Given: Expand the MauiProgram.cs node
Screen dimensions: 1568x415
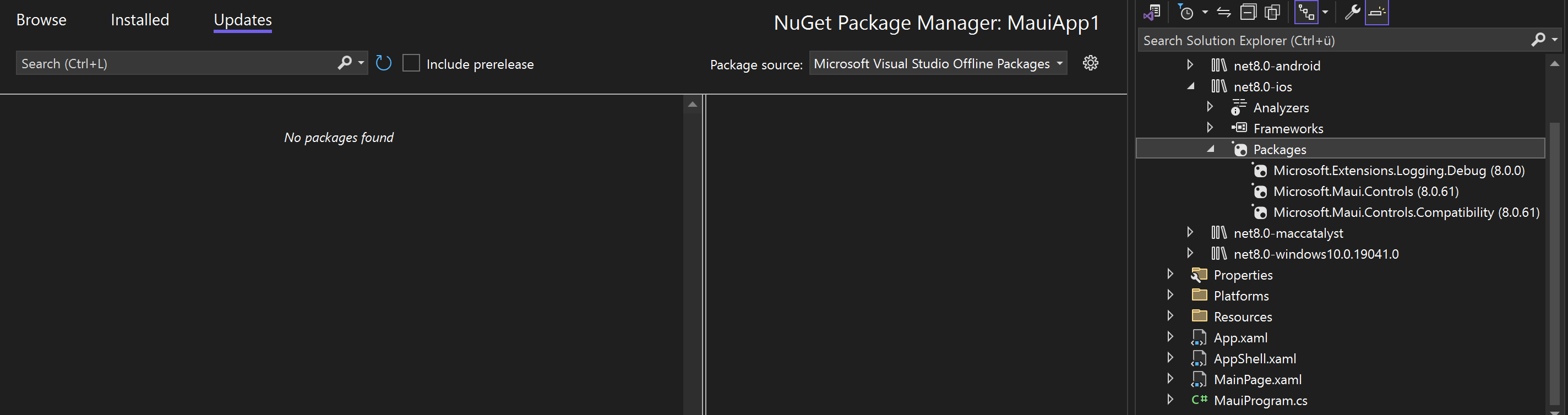Looking at the screenshot, I should pos(1169,399).
